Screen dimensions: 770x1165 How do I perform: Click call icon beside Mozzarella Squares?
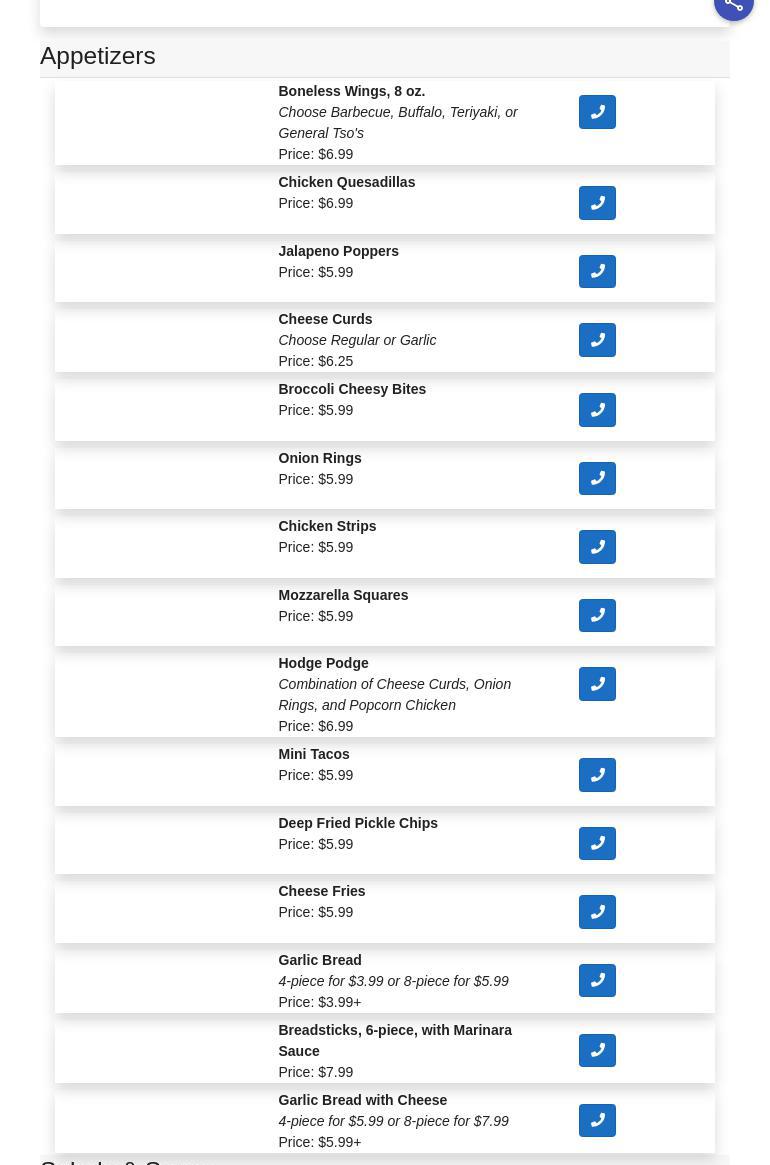click(597, 616)
